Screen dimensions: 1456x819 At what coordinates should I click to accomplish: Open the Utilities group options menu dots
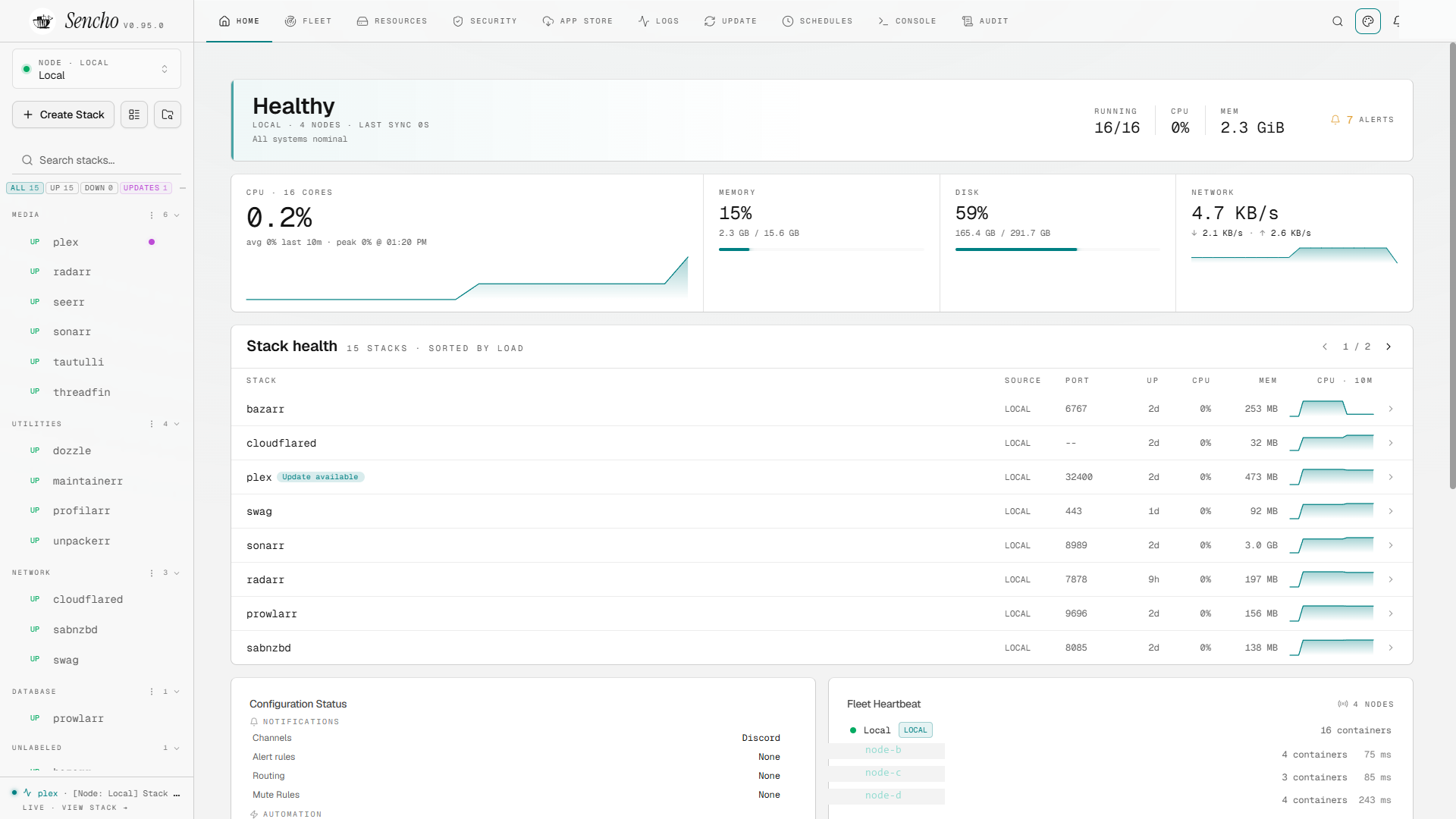point(152,424)
